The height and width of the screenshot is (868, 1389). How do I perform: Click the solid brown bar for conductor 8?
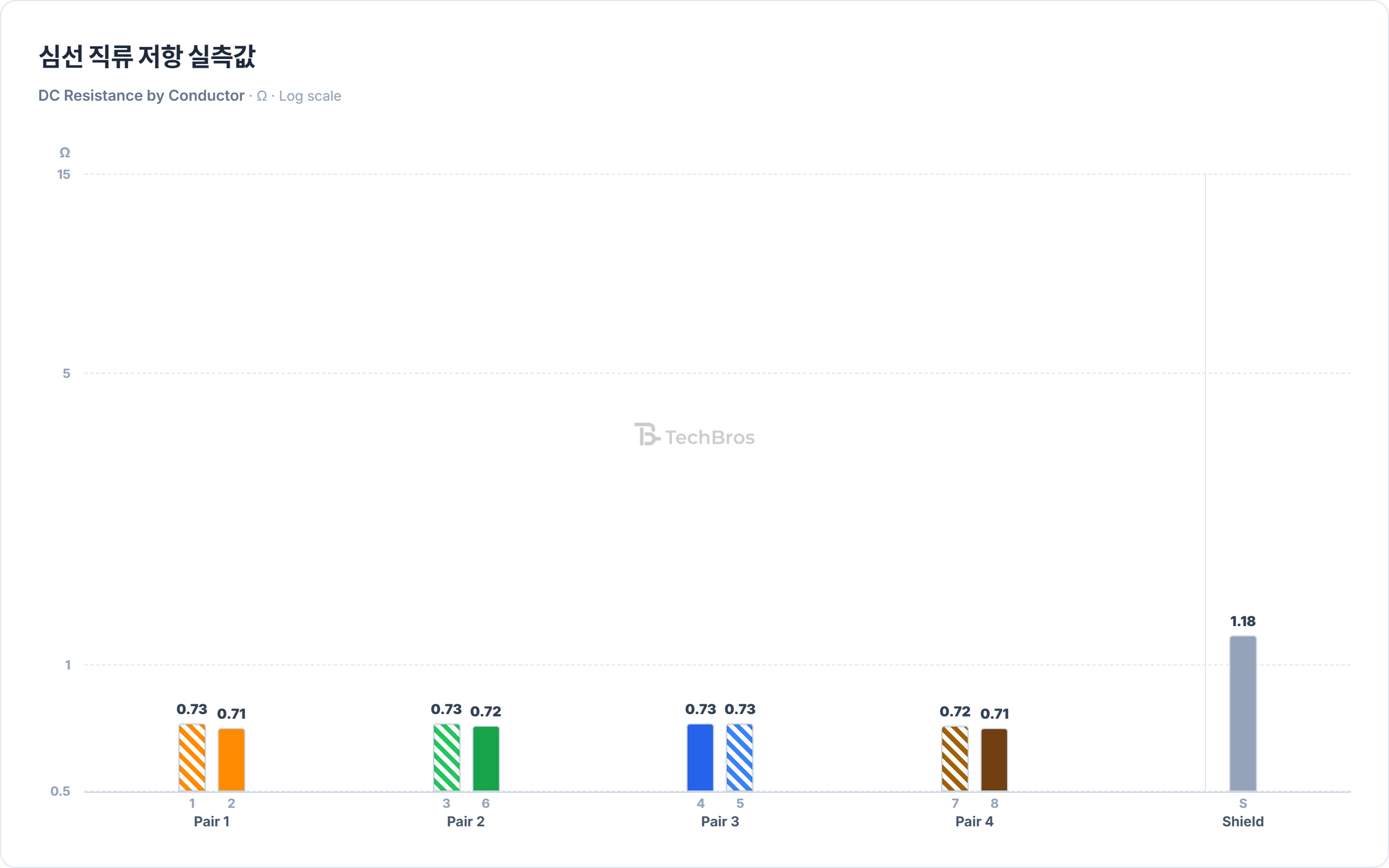pyautogui.click(x=994, y=759)
